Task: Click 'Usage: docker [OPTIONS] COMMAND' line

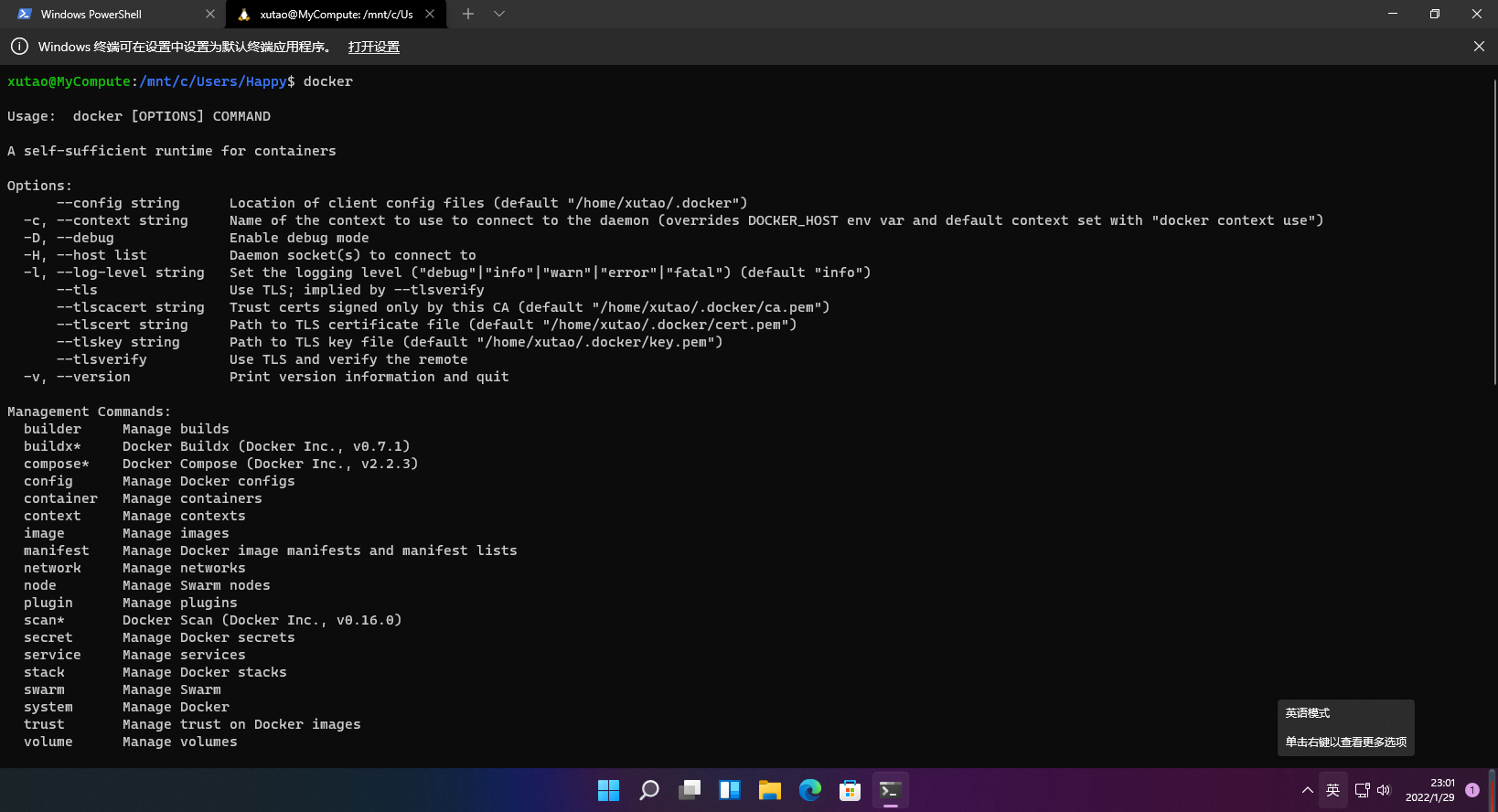Action: pos(139,116)
